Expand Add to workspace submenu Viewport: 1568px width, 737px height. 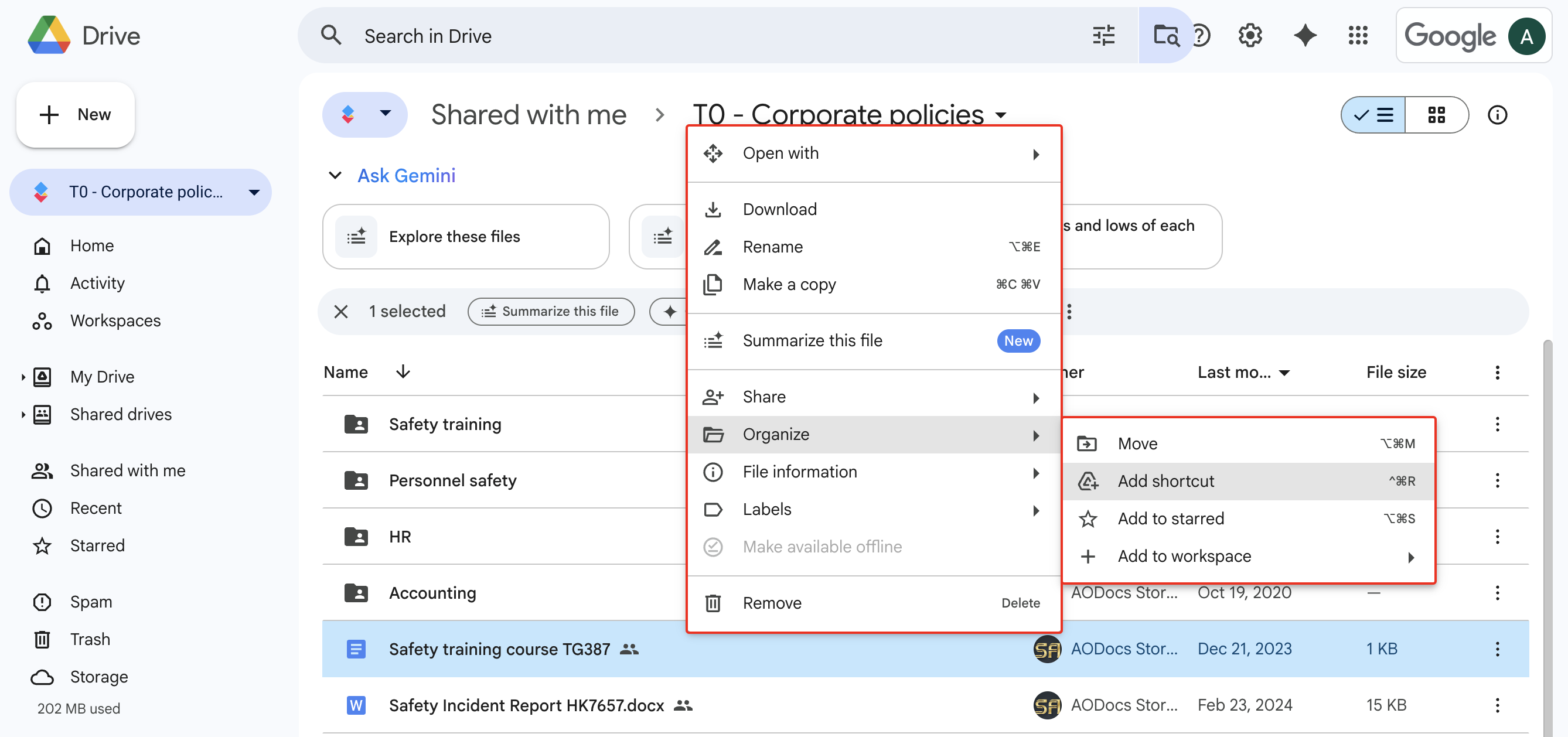pyautogui.click(x=1249, y=556)
